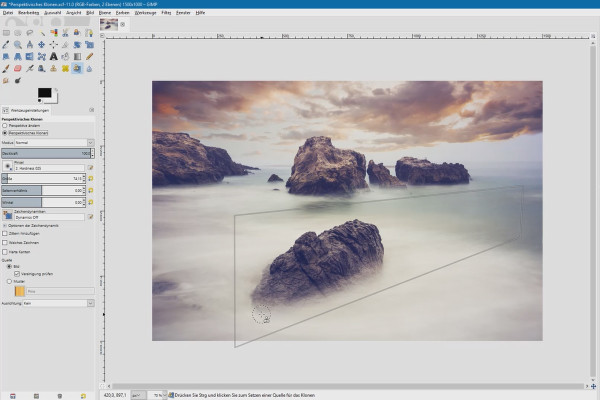
Task: Select 'Muster' as clone source
Action: coord(9,281)
